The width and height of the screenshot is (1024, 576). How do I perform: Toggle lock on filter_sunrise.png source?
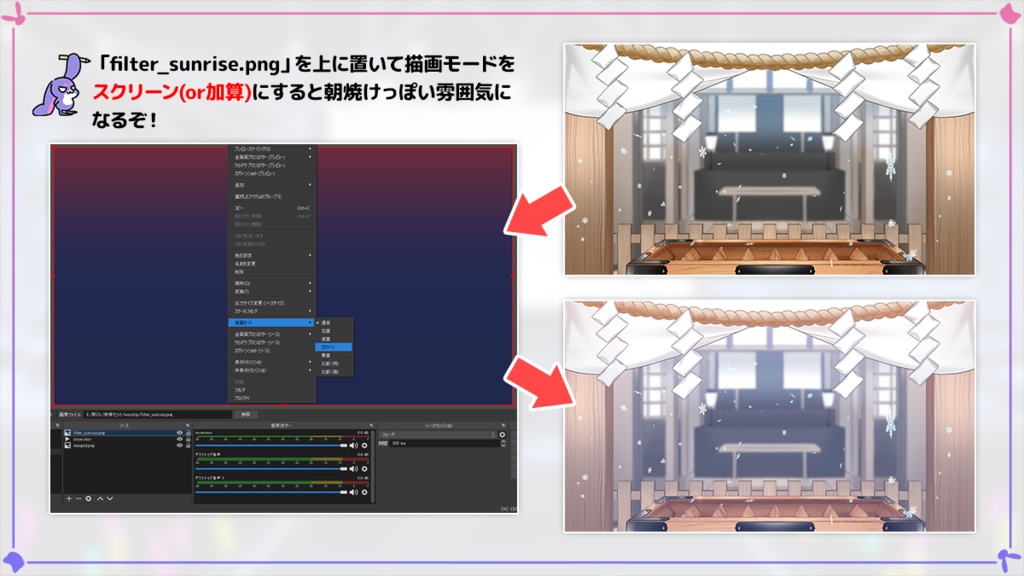(188, 432)
